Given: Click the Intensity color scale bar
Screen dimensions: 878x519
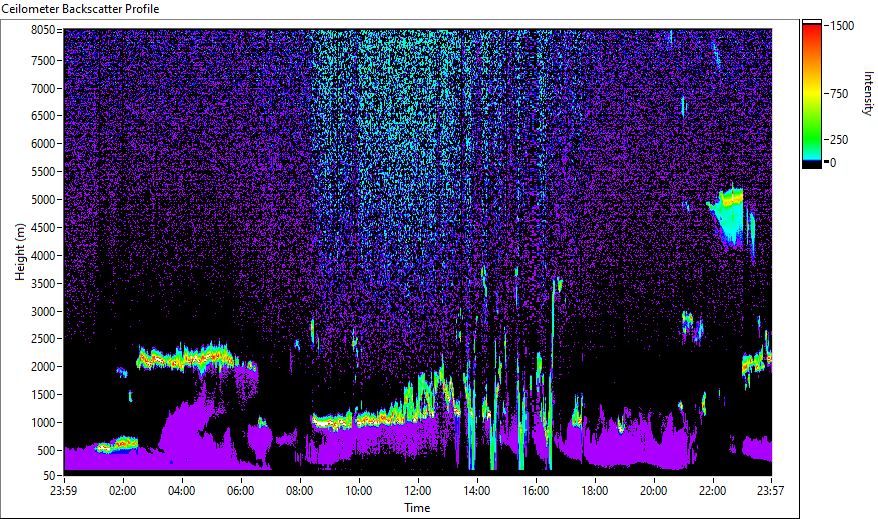Looking at the screenshot, I should click(x=811, y=93).
